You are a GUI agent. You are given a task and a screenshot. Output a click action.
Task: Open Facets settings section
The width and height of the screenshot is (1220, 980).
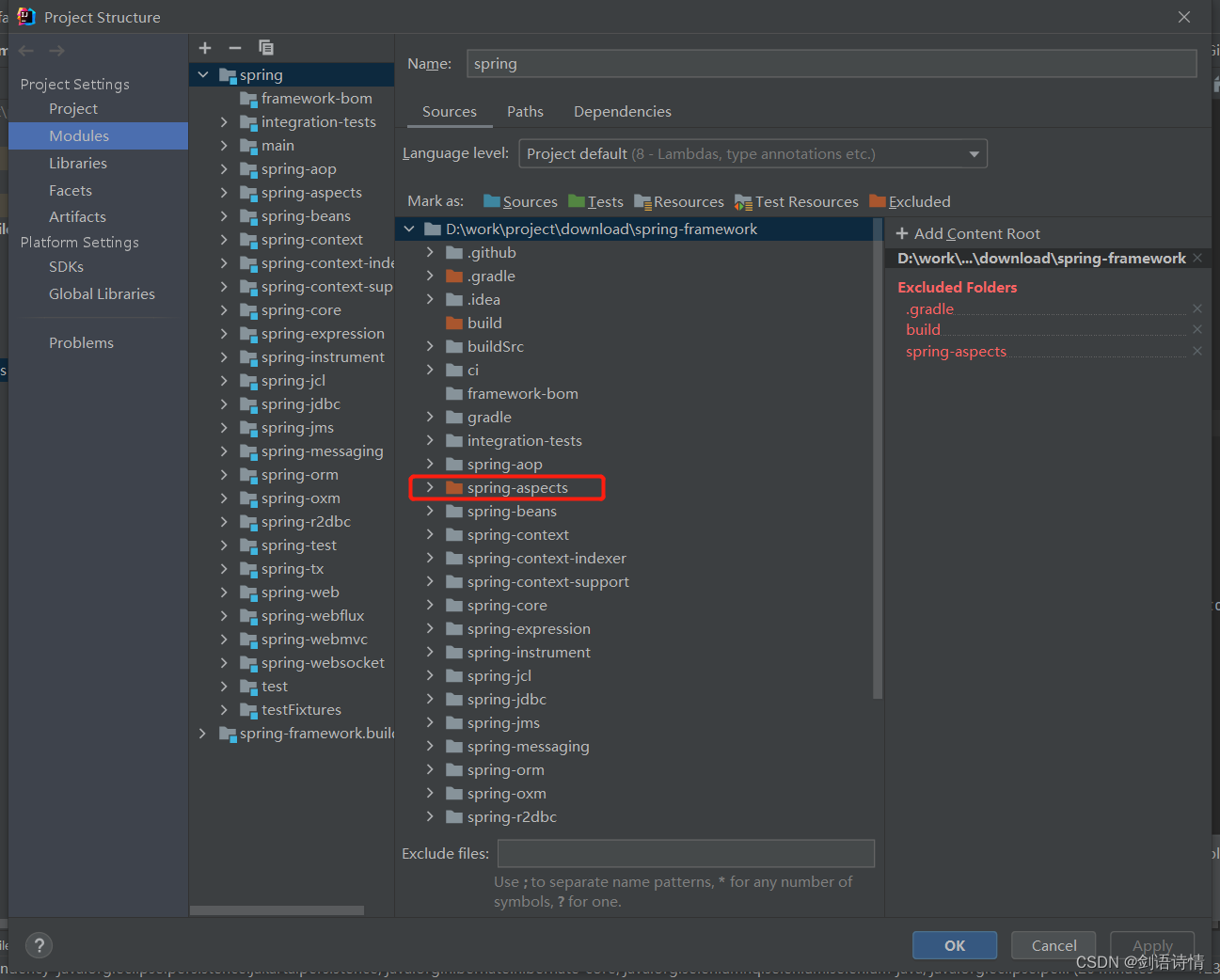(71, 191)
